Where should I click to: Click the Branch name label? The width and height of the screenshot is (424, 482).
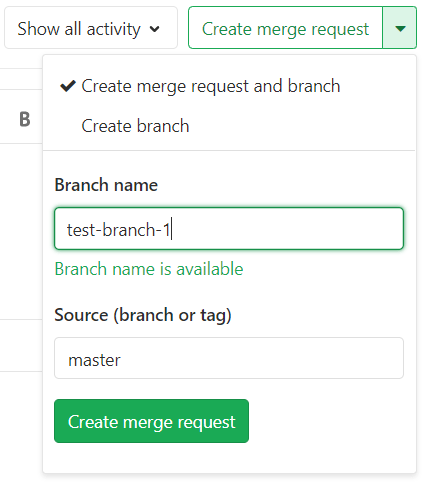click(x=106, y=185)
